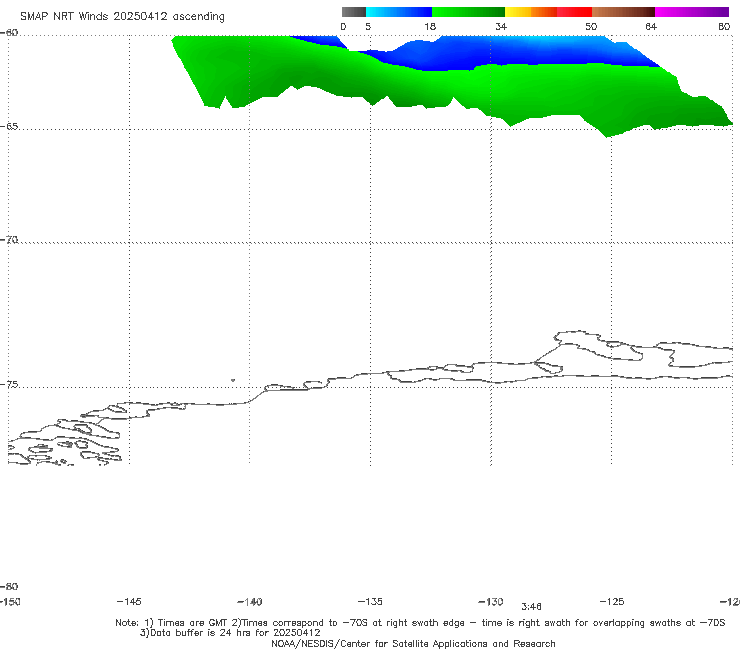Screen dimensions: 740x650
Task: Click the color bar label '34'
Action: pyautogui.click(x=501, y=27)
